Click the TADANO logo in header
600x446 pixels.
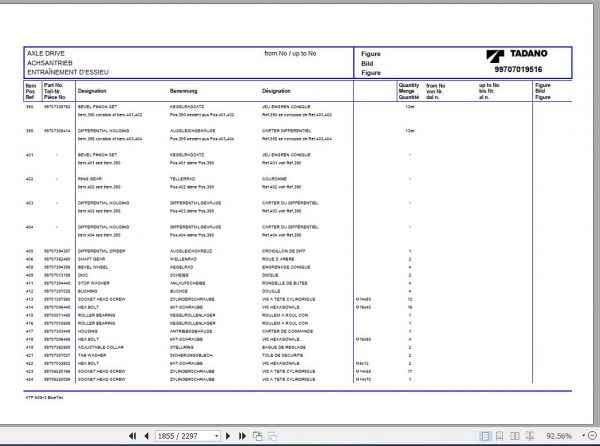517,55
